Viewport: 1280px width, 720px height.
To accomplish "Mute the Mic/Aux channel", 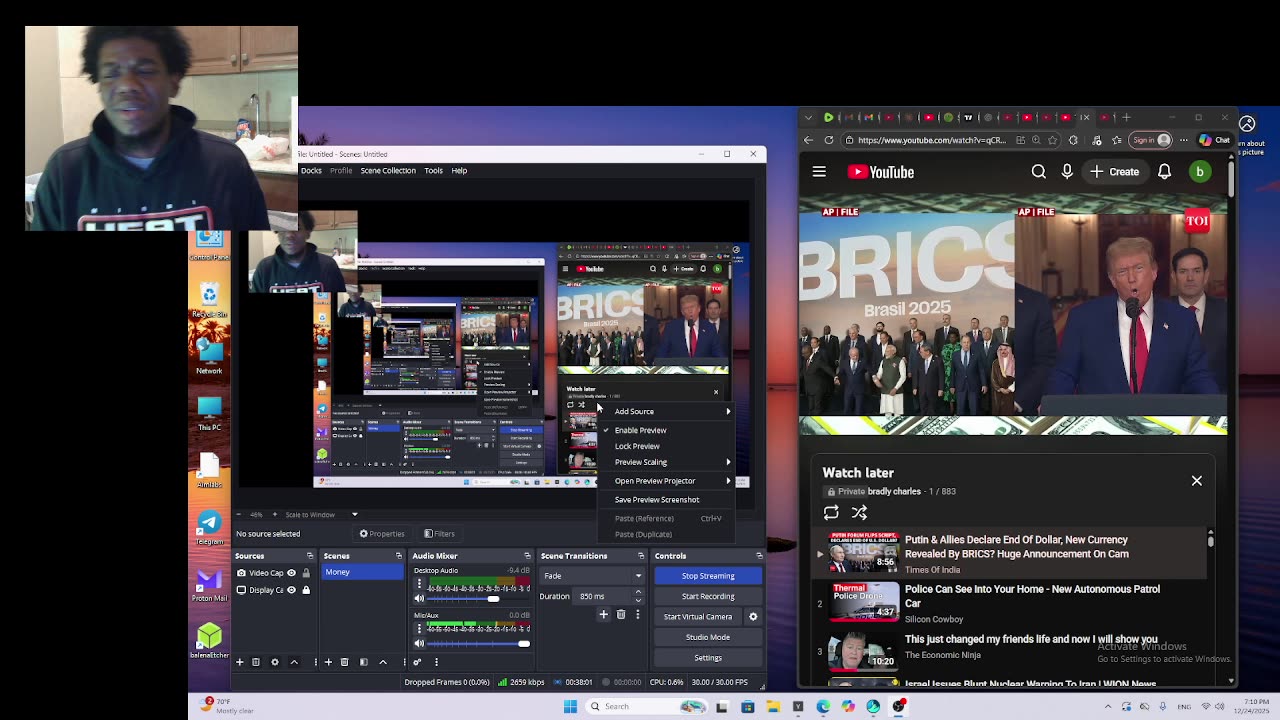I will click(x=419, y=644).
